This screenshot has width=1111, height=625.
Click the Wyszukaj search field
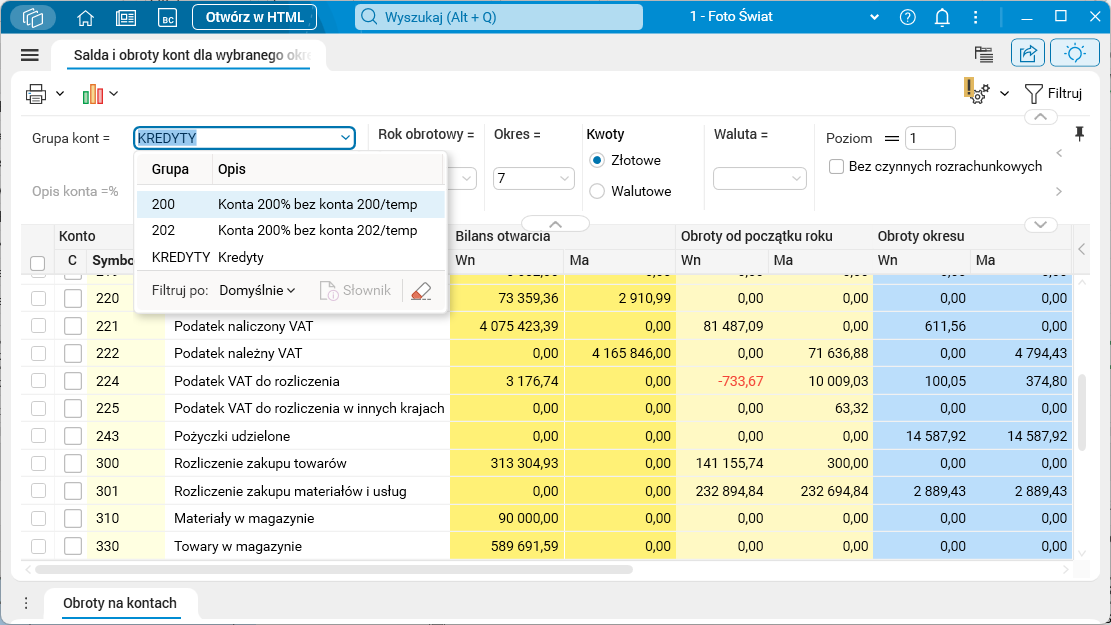pos(500,17)
